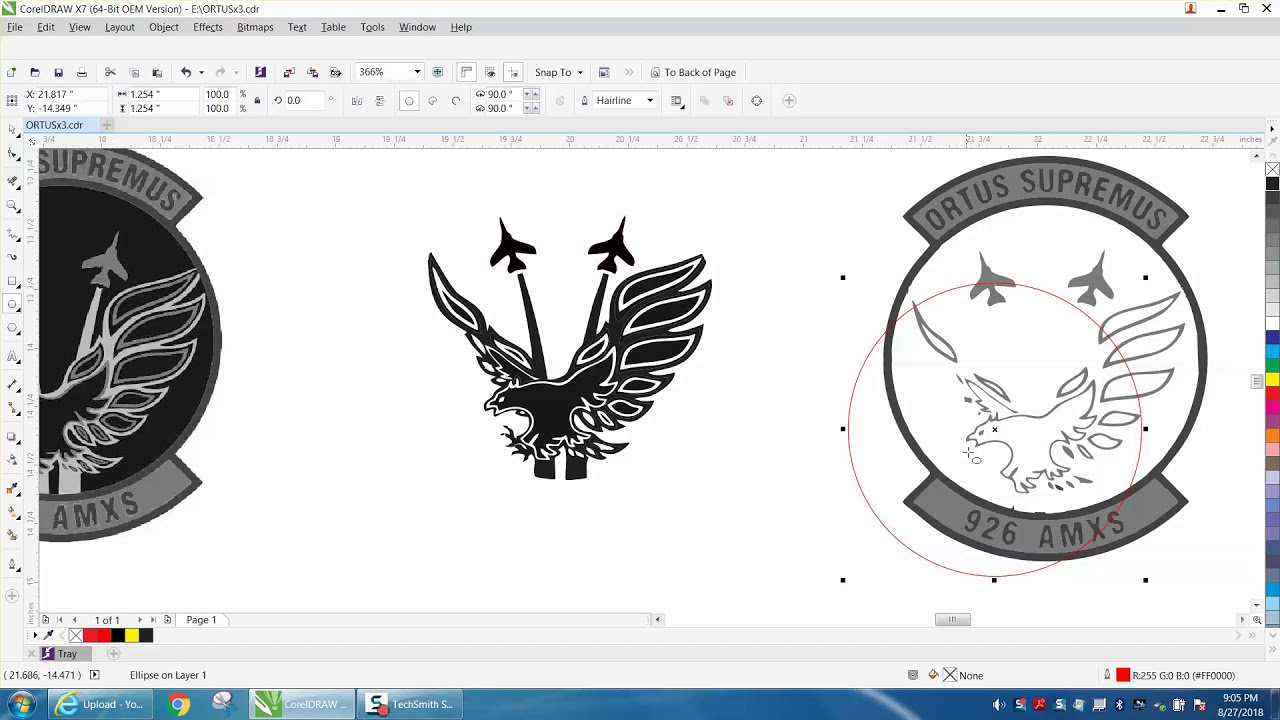Viewport: 1280px width, 720px height.
Task: Select the Artistic Media tool
Action: click(12, 257)
